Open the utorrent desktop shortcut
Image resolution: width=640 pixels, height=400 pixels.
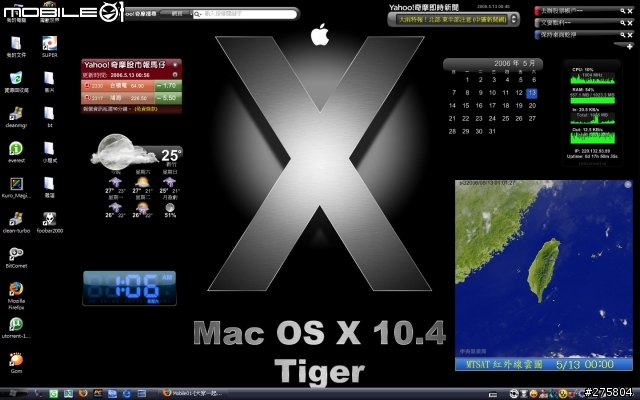tap(16, 328)
